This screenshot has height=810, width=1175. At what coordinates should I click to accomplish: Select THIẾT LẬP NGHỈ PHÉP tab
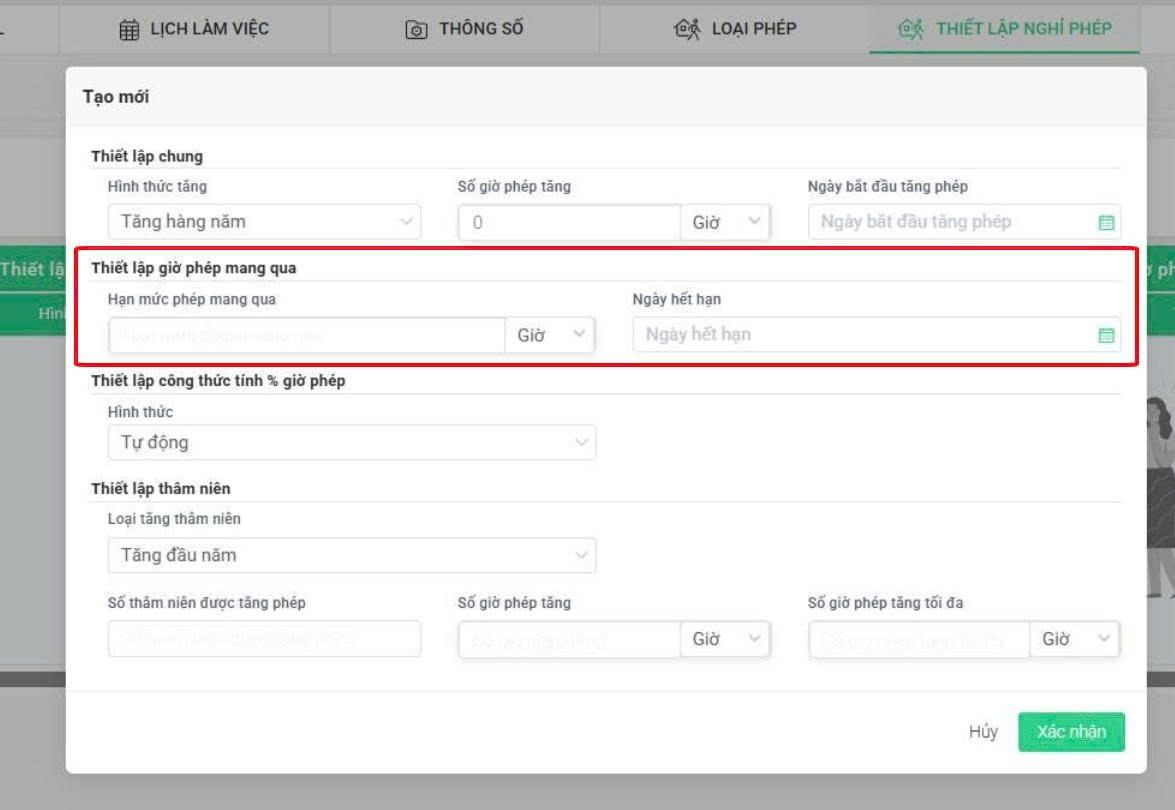(1004, 28)
